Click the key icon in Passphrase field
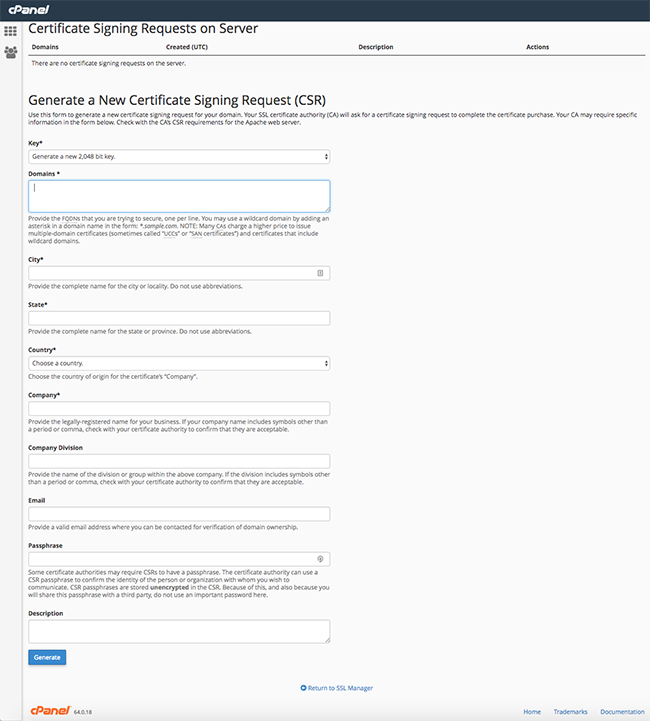The width and height of the screenshot is (650, 721). pyautogui.click(x=320, y=560)
